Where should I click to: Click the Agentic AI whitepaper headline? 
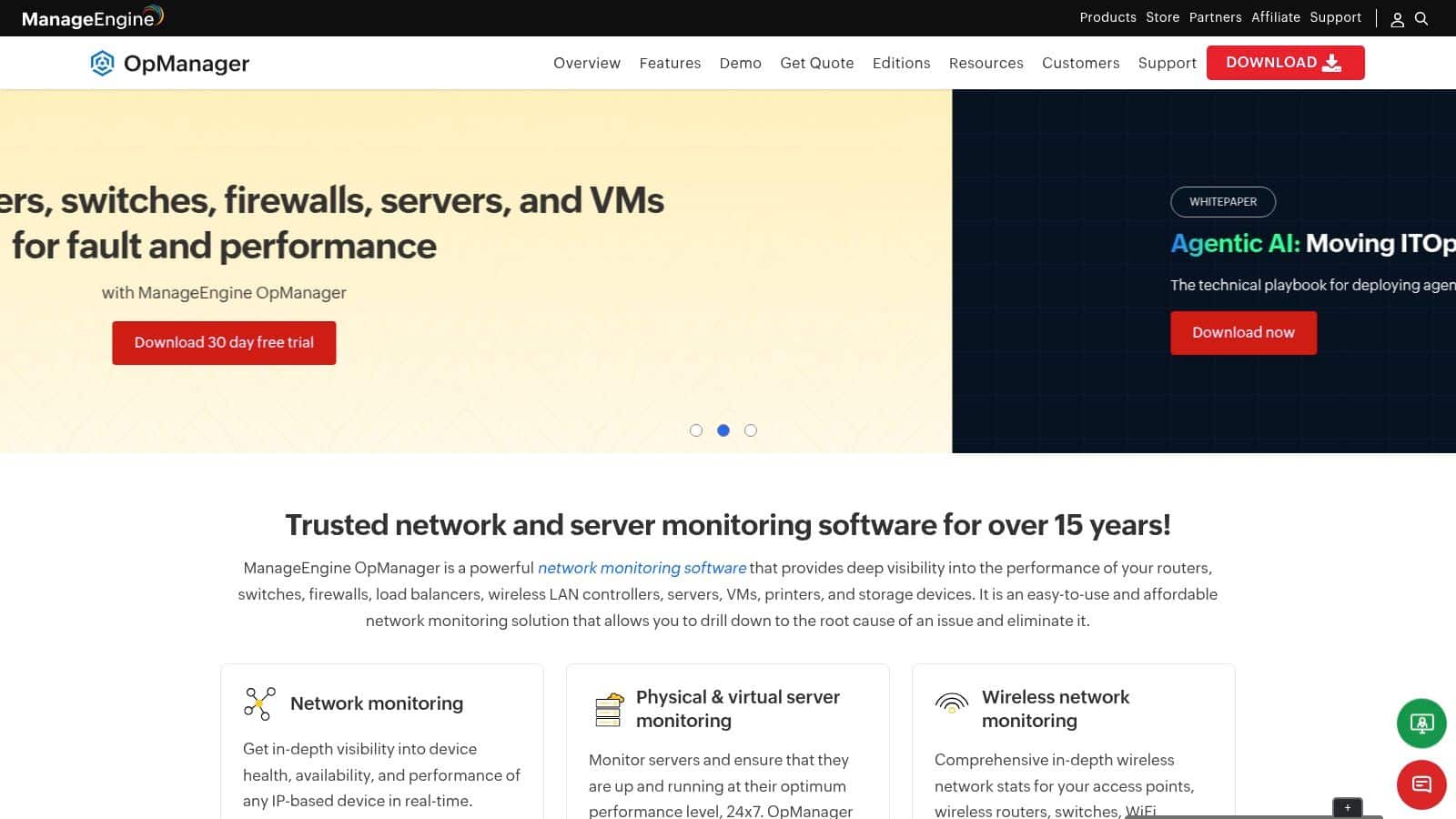pyautogui.click(x=1312, y=244)
